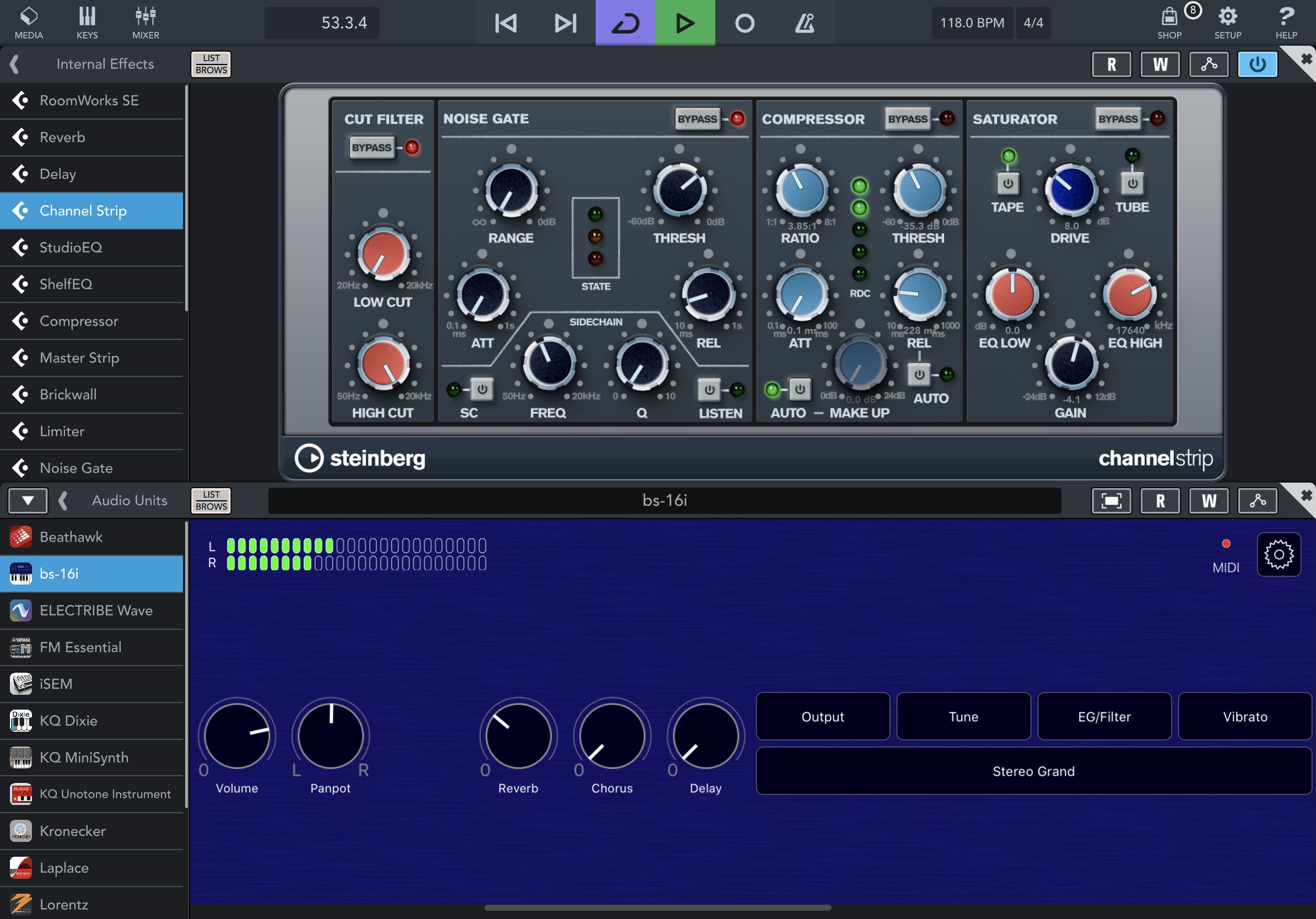Image resolution: width=1316 pixels, height=919 pixels.
Task: Open the Output tab in bs-16i
Action: [822, 717]
